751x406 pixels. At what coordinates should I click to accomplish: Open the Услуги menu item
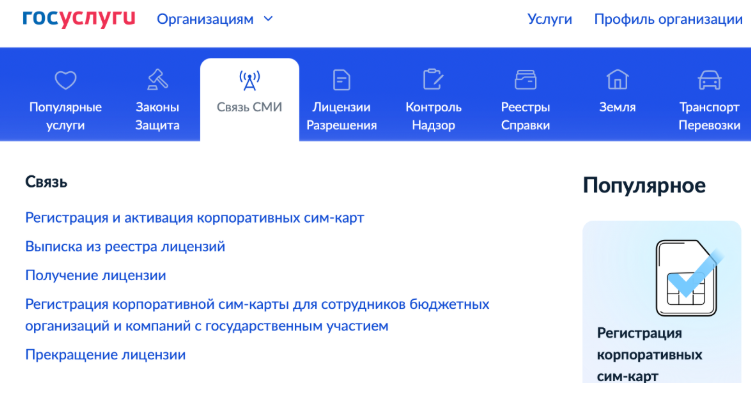[x=549, y=19]
